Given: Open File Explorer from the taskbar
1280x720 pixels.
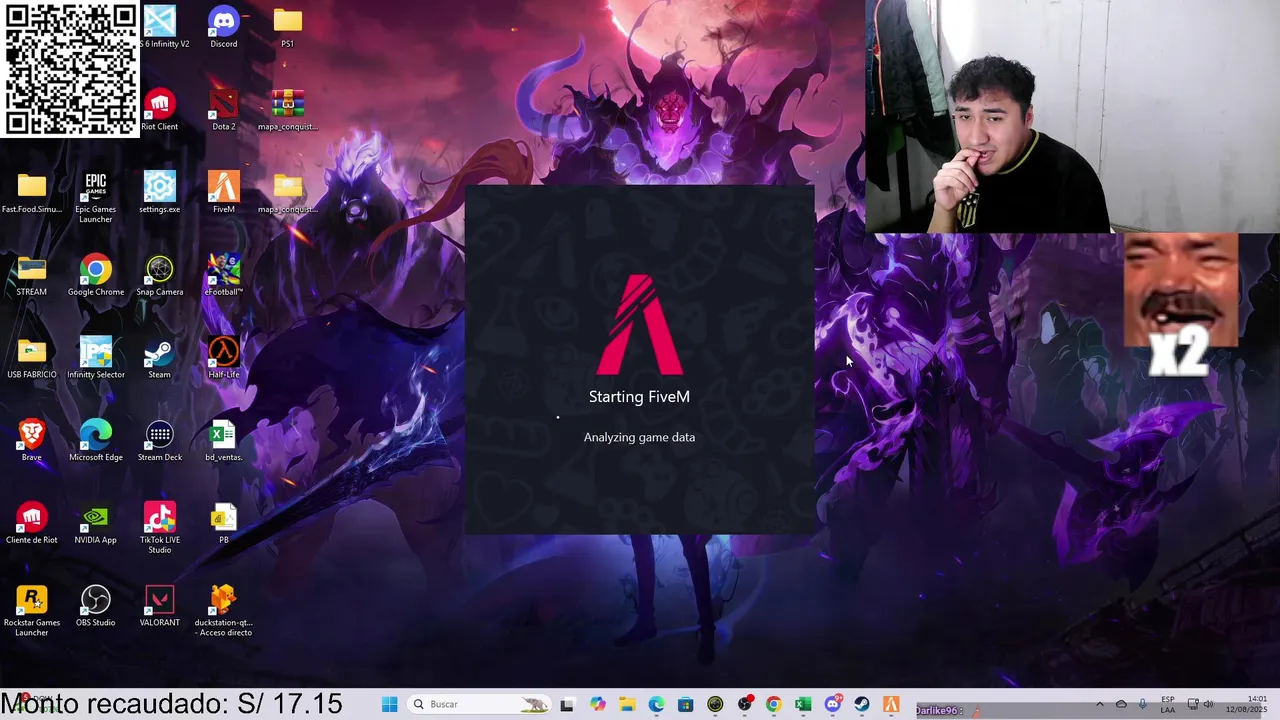Looking at the screenshot, I should [627, 704].
